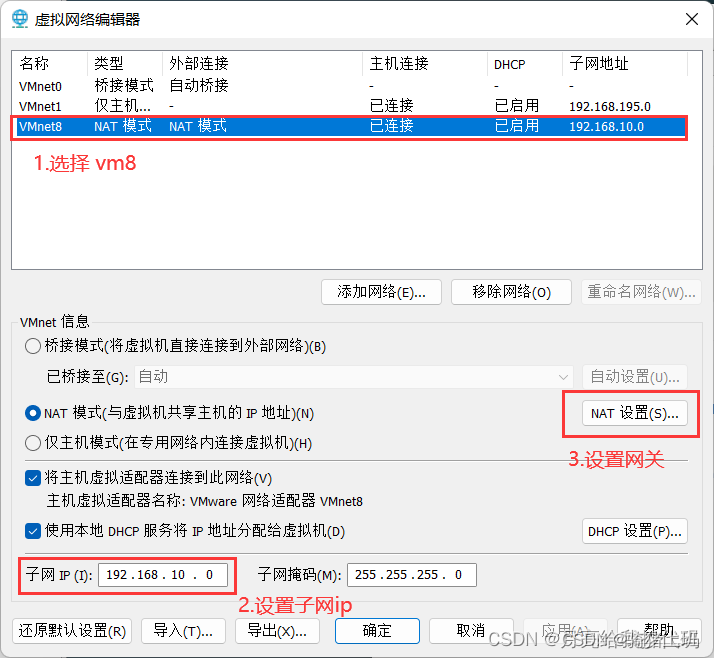This screenshot has width=714, height=658.
Task: Click the 导入(T)... button
Action: click(x=183, y=631)
